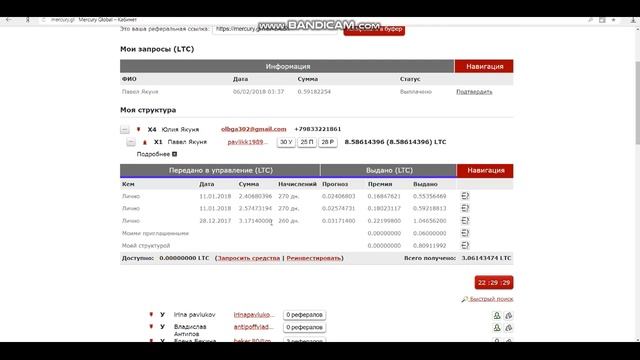The image size is (640, 360).
Task: Open the Навигация tab in structure table
Action: (485, 170)
